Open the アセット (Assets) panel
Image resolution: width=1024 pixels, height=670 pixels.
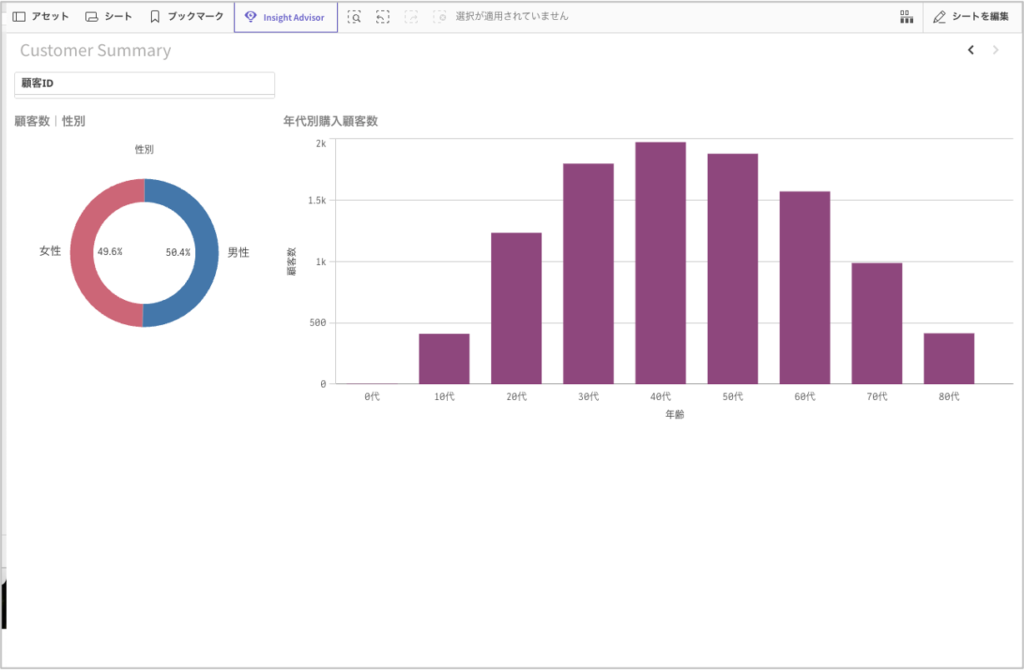(x=41, y=17)
